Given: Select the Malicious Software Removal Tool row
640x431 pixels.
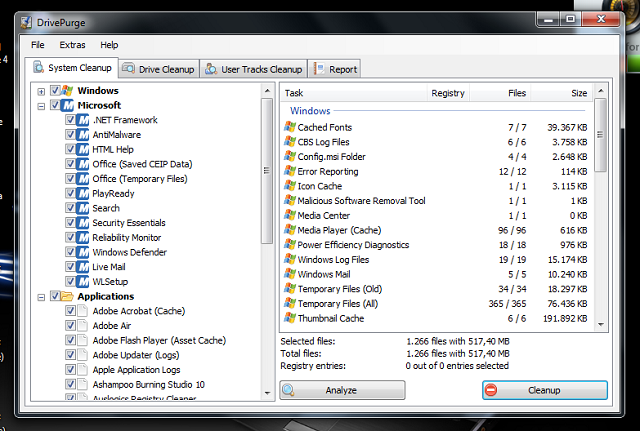Looking at the screenshot, I should [437, 201].
